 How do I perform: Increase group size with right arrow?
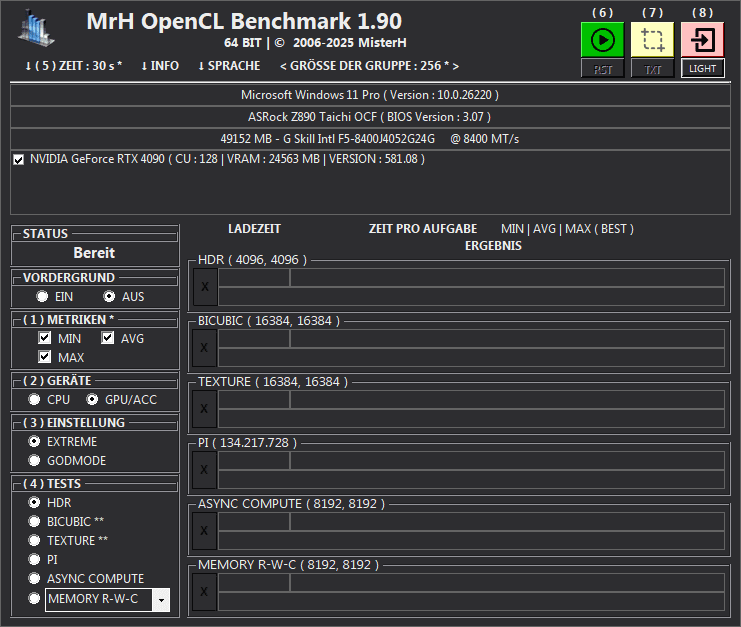tap(456, 66)
